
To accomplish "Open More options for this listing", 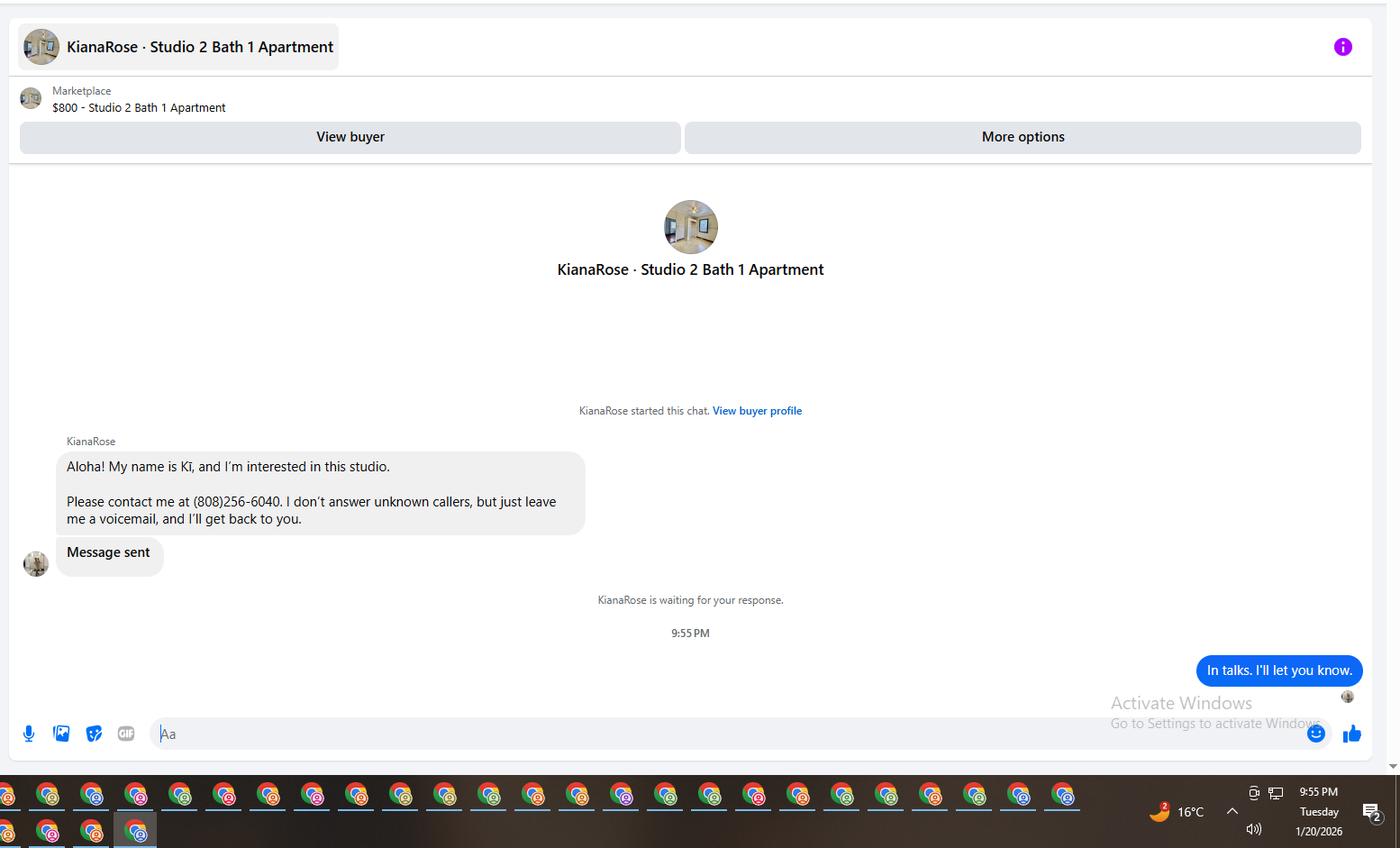I will [1023, 137].
